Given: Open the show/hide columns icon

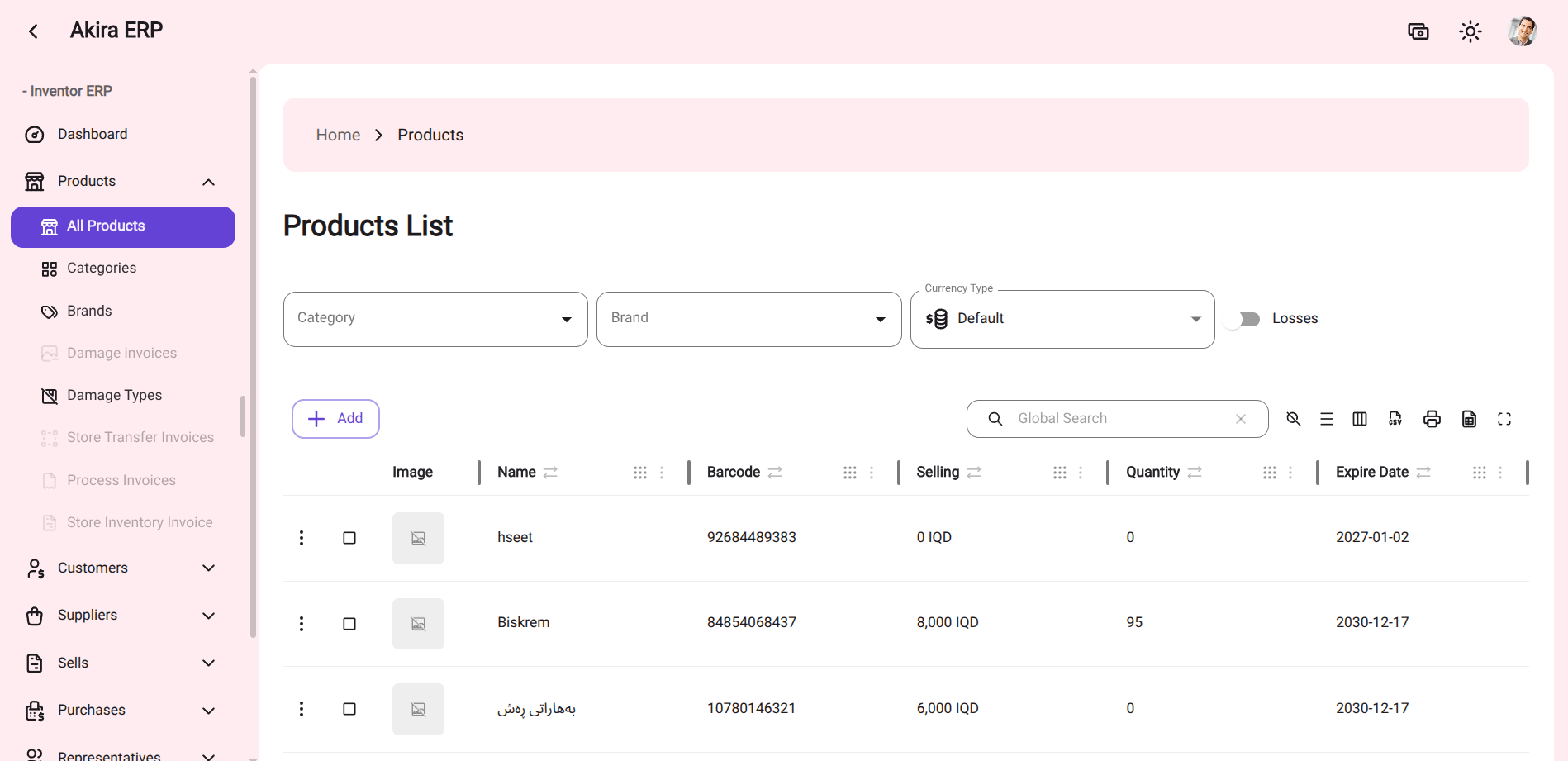Looking at the screenshot, I should tap(1360, 419).
